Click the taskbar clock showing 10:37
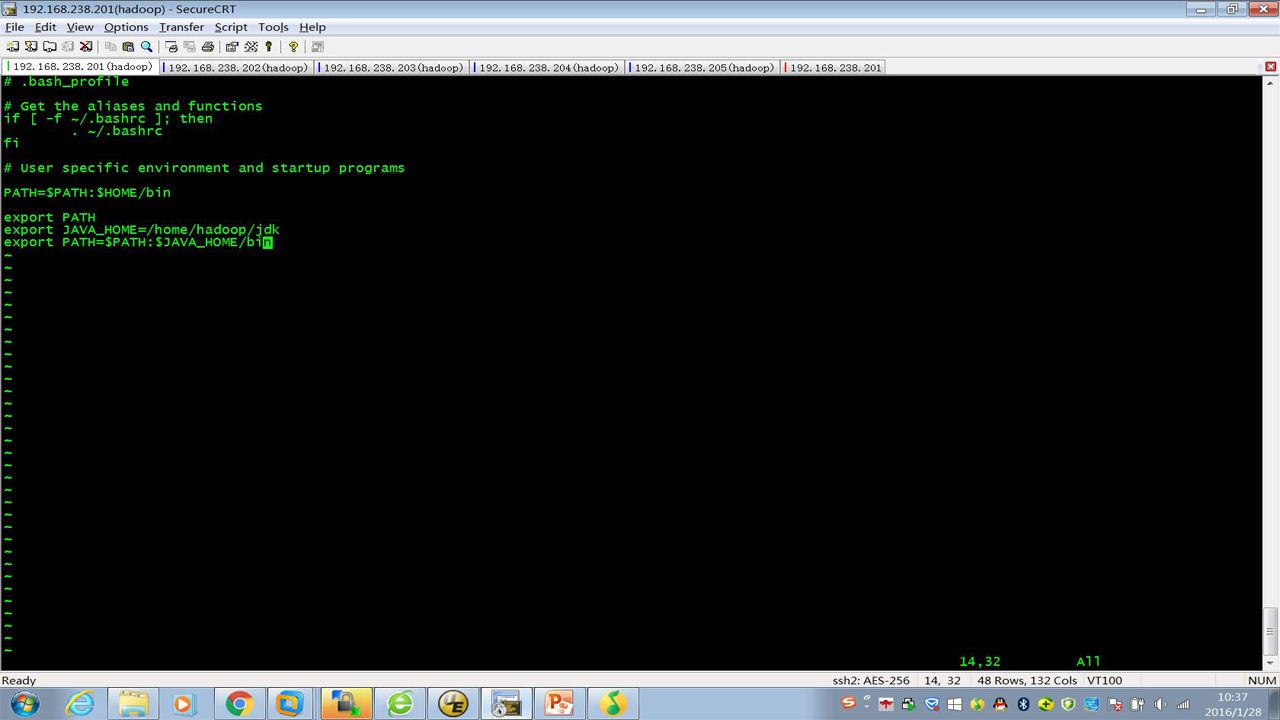 click(1233, 704)
